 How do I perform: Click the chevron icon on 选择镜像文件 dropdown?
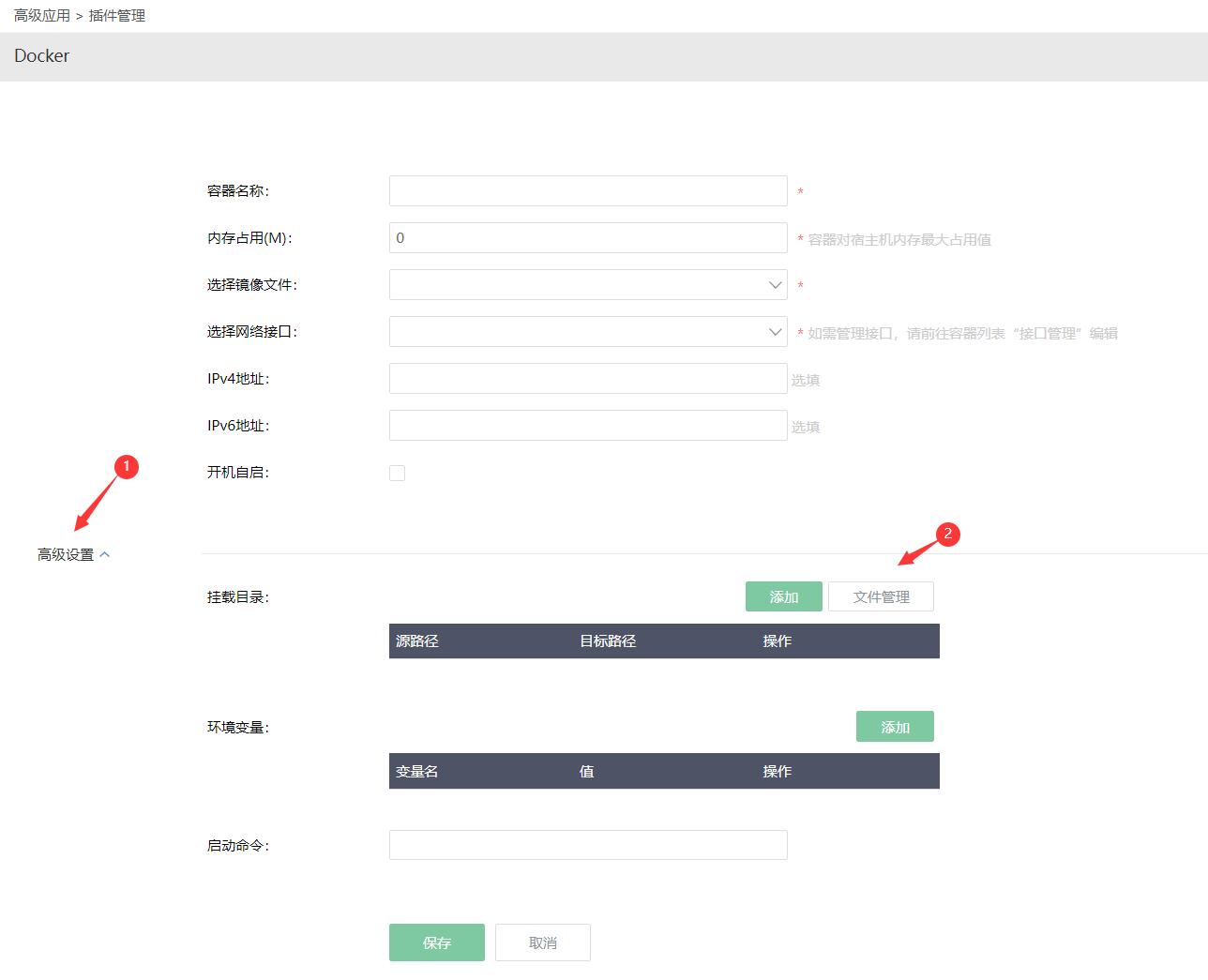[x=774, y=284]
